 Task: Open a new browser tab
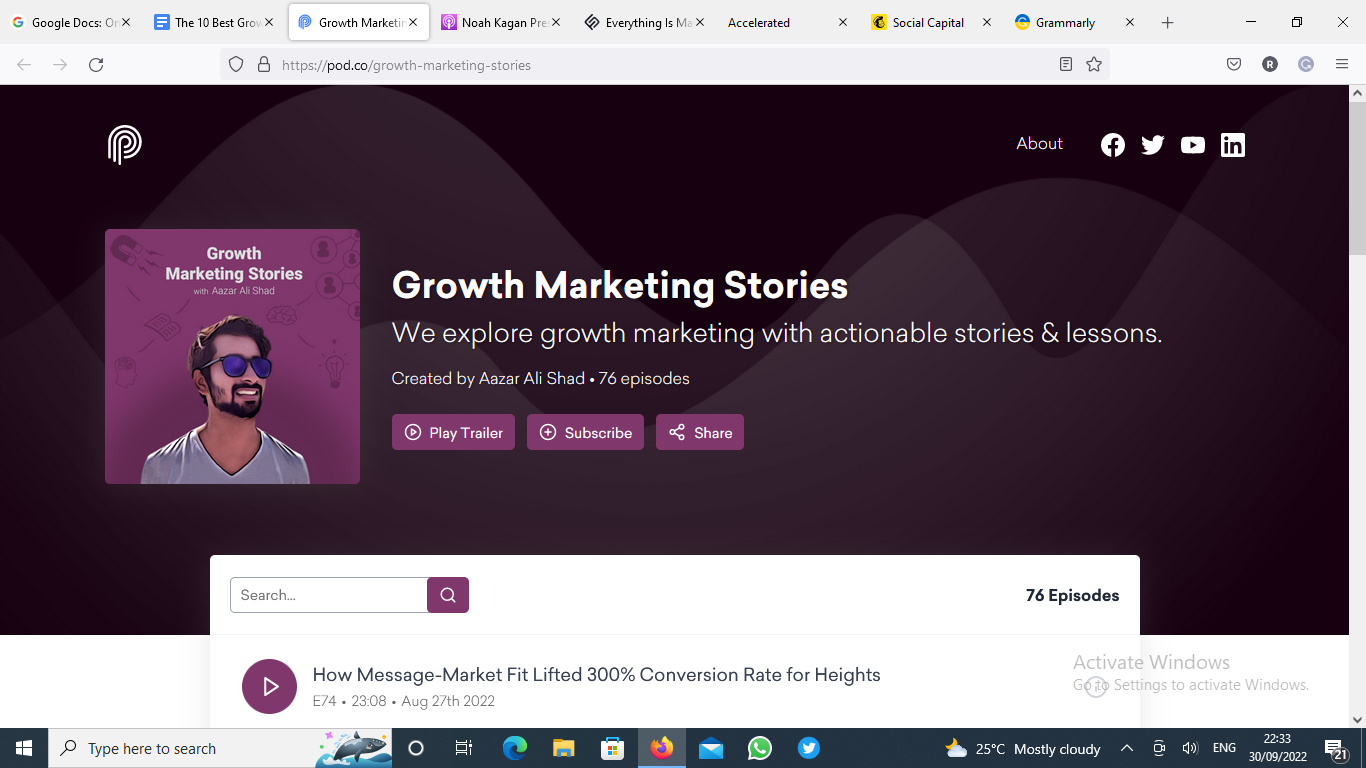(1167, 22)
